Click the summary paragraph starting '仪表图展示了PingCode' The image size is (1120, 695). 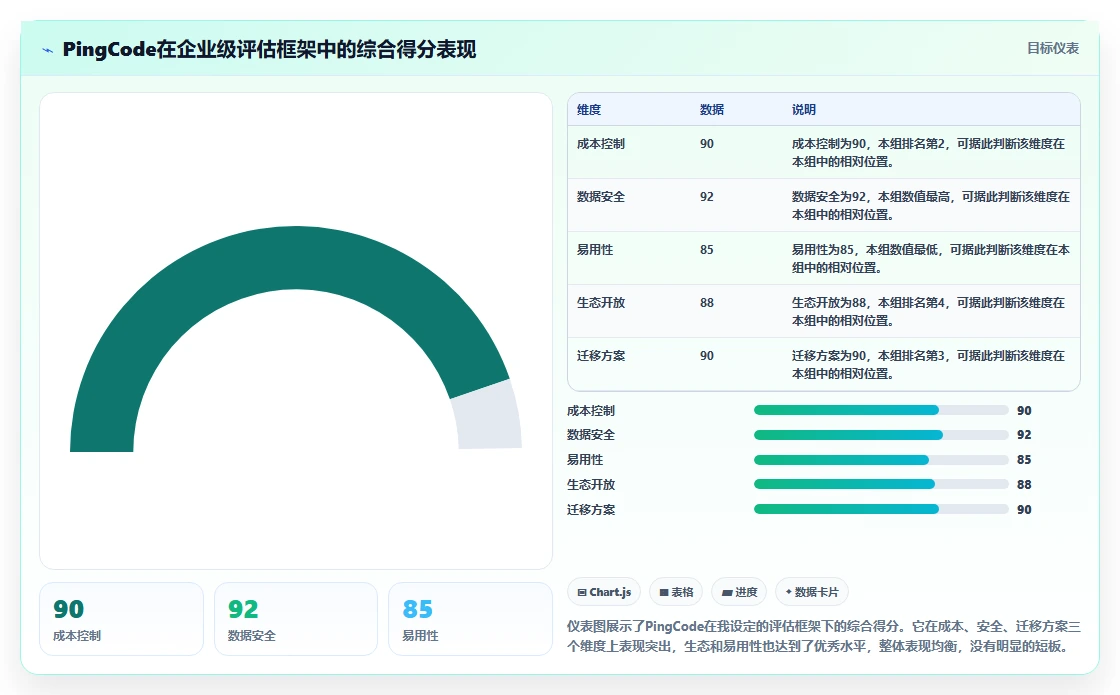[x=824, y=636]
